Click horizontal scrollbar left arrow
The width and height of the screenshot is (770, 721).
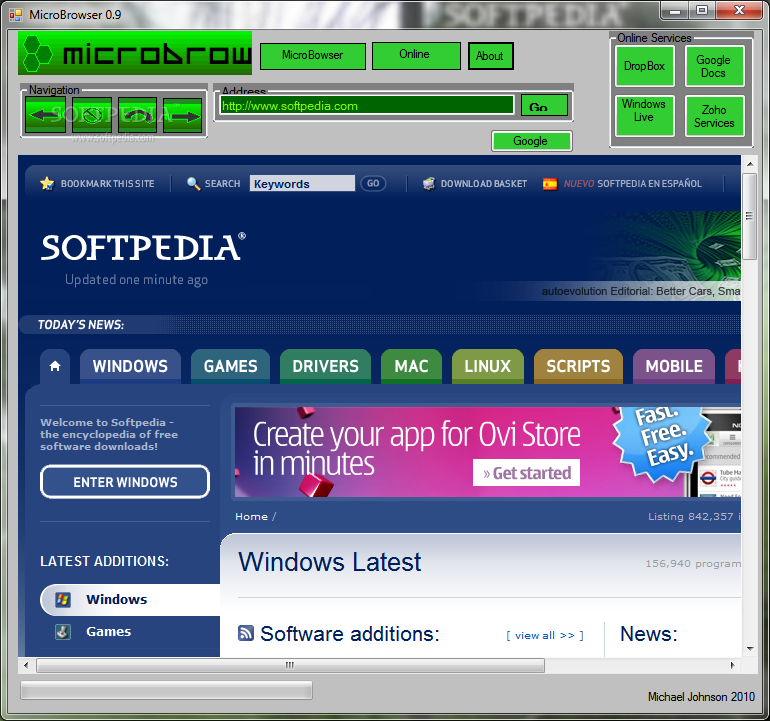click(26, 666)
